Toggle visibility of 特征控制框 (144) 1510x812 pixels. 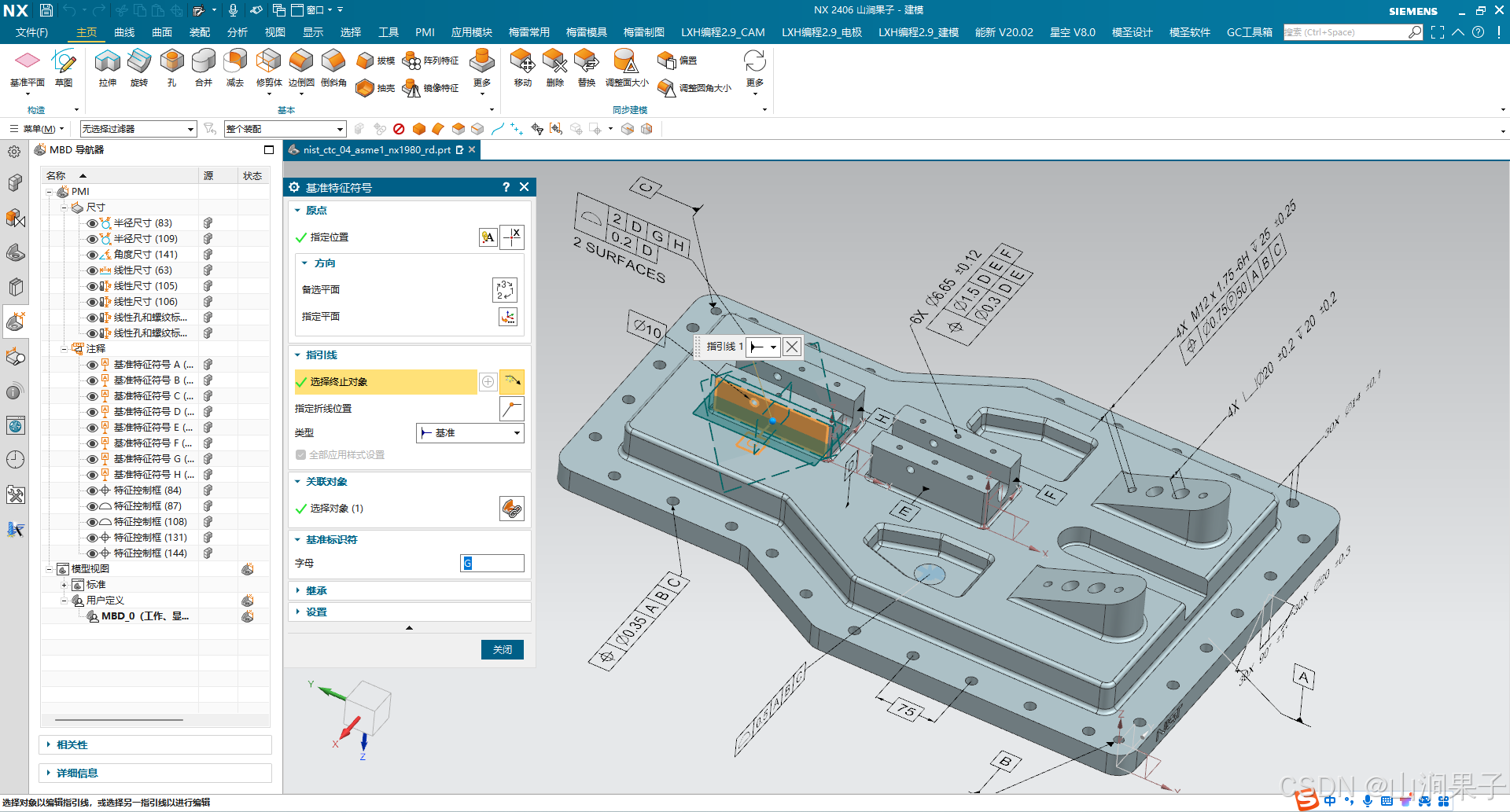pos(92,553)
